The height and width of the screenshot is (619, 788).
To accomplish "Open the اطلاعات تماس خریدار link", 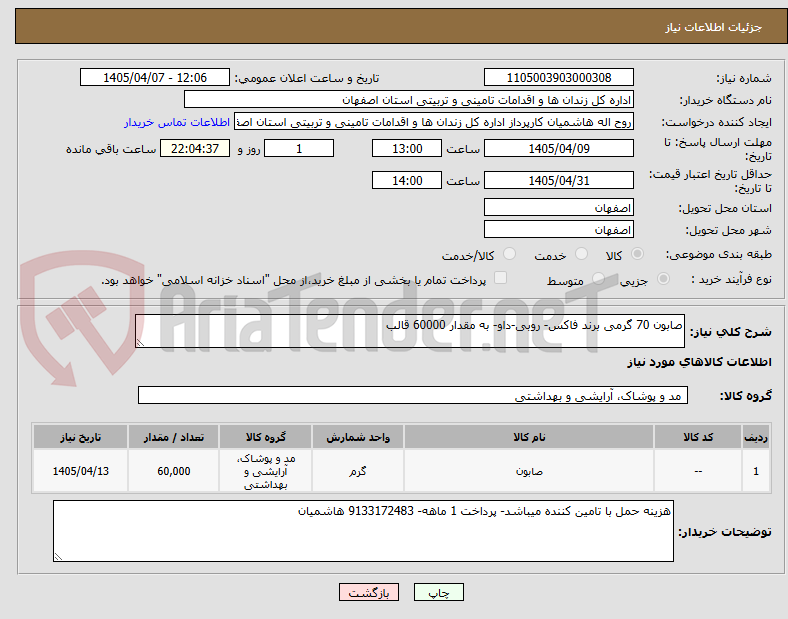I will pos(177,123).
